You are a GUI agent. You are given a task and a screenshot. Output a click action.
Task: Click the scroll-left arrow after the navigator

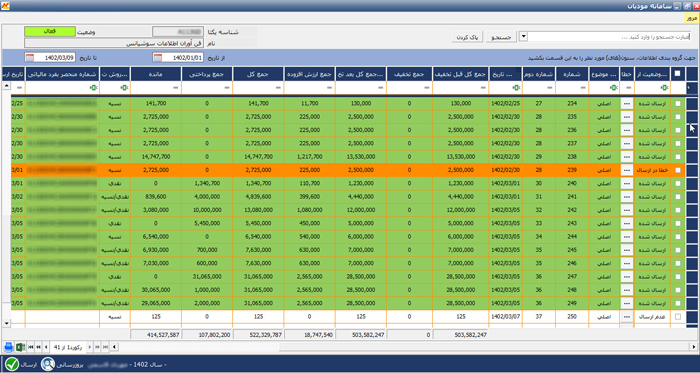[115, 347]
